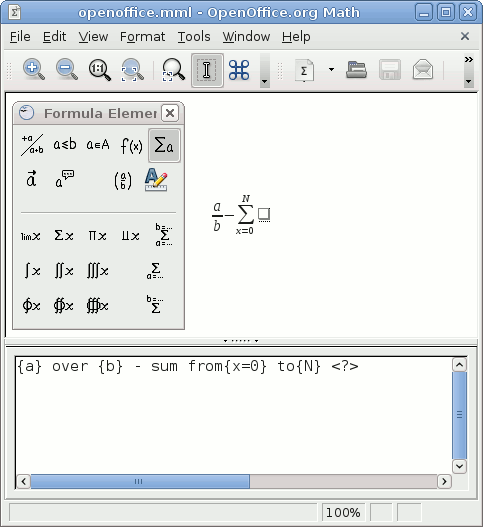Image resolution: width=483 pixels, height=527 pixels.
Task: Open the Window menu
Action: pos(246,36)
